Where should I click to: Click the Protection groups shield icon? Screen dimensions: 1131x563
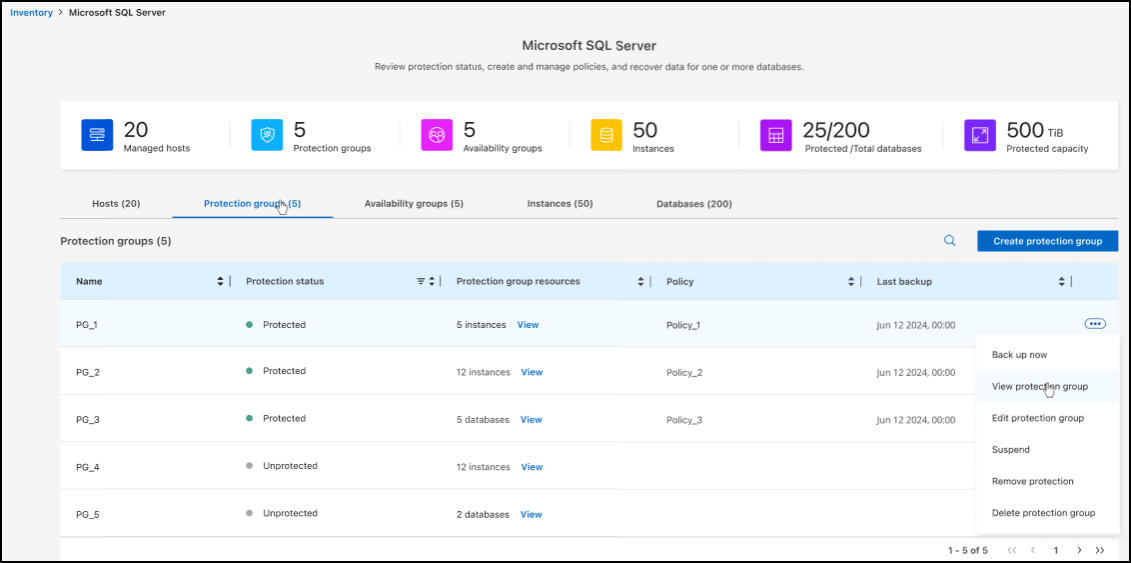tap(267, 135)
